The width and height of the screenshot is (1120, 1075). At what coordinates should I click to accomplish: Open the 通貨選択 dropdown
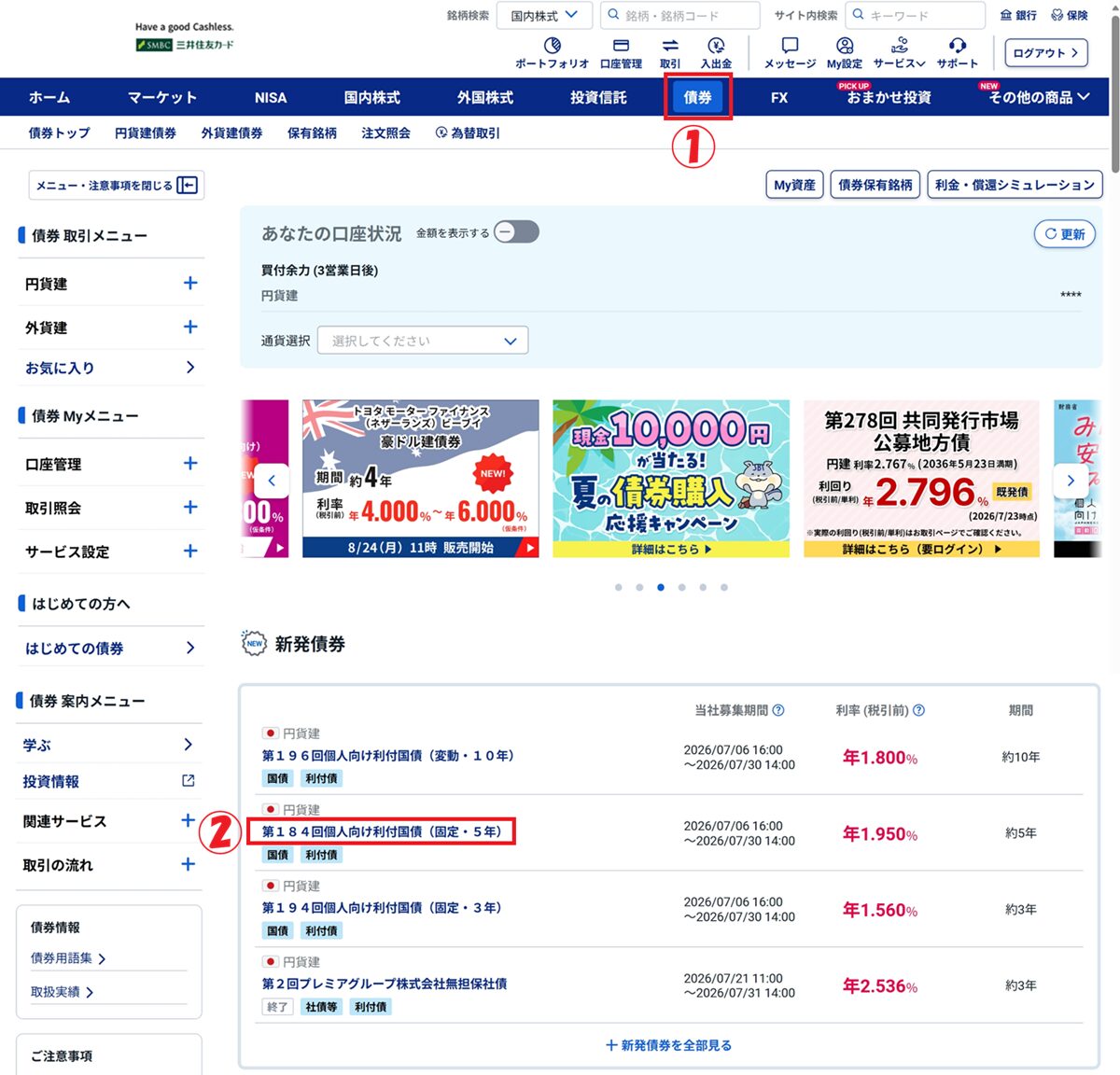[x=423, y=341]
